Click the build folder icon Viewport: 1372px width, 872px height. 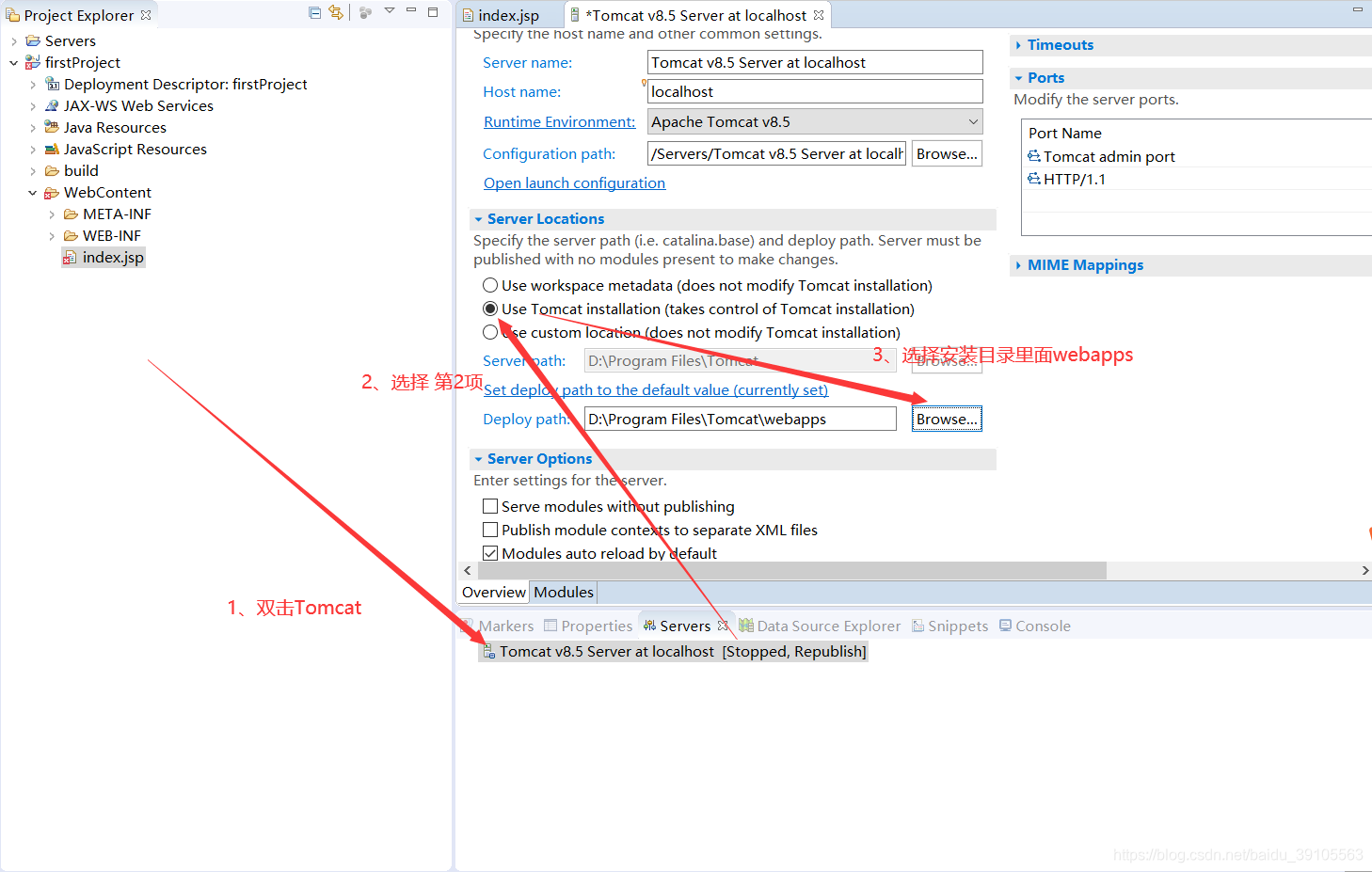point(52,170)
